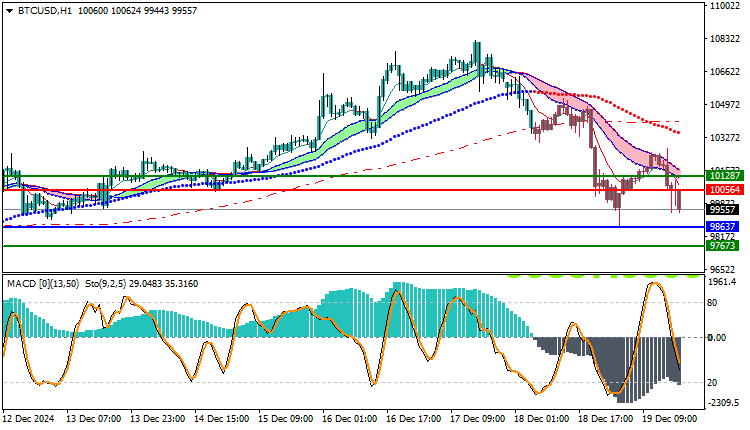750x430 pixels.
Task: Click the 19 Dec 09:00 time label
Action: click(670, 419)
